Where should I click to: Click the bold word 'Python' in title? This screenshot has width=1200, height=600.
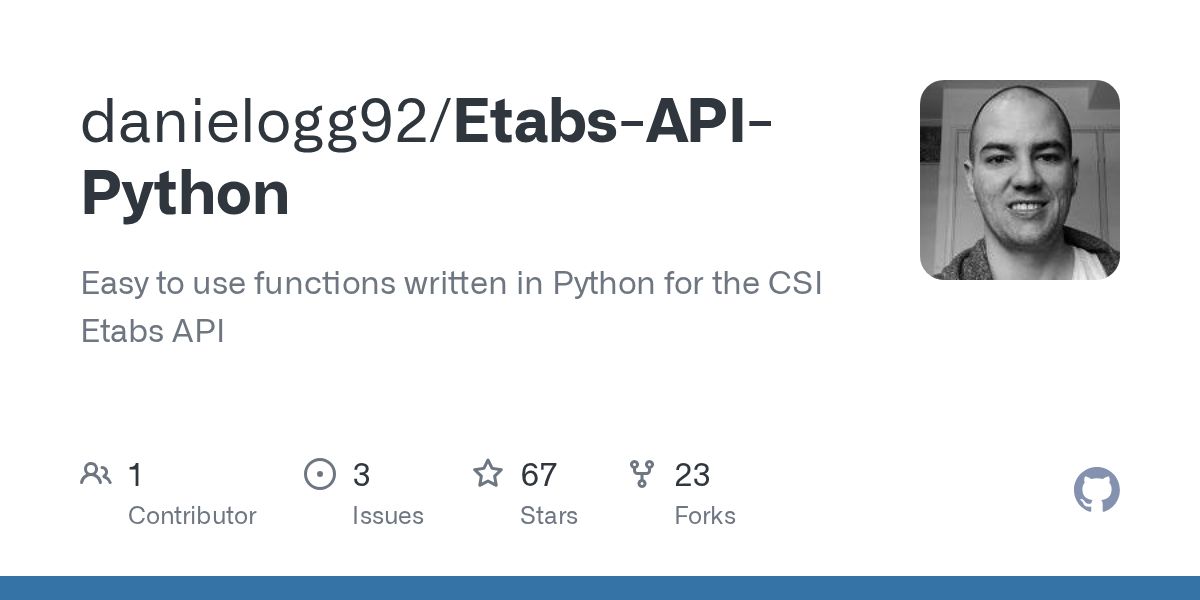[x=185, y=194]
